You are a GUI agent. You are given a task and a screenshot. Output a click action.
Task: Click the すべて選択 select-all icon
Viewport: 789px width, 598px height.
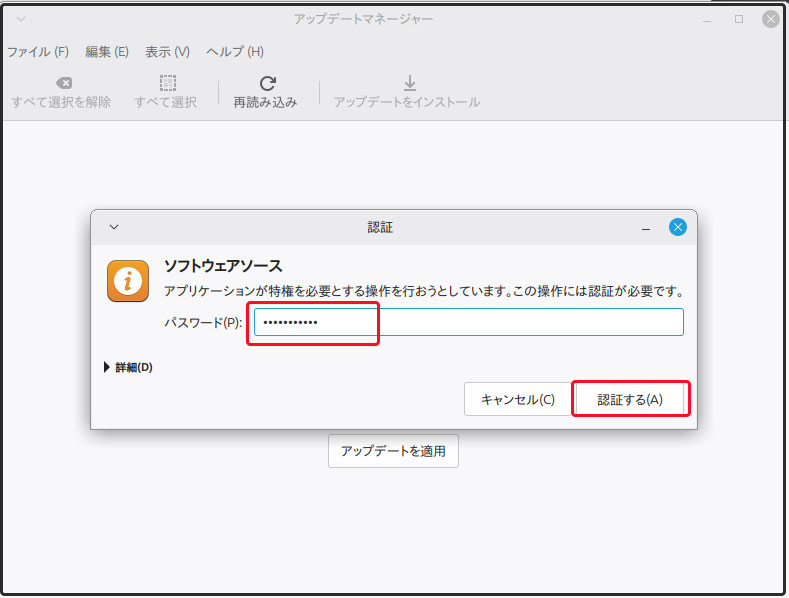[x=168, y=83]
